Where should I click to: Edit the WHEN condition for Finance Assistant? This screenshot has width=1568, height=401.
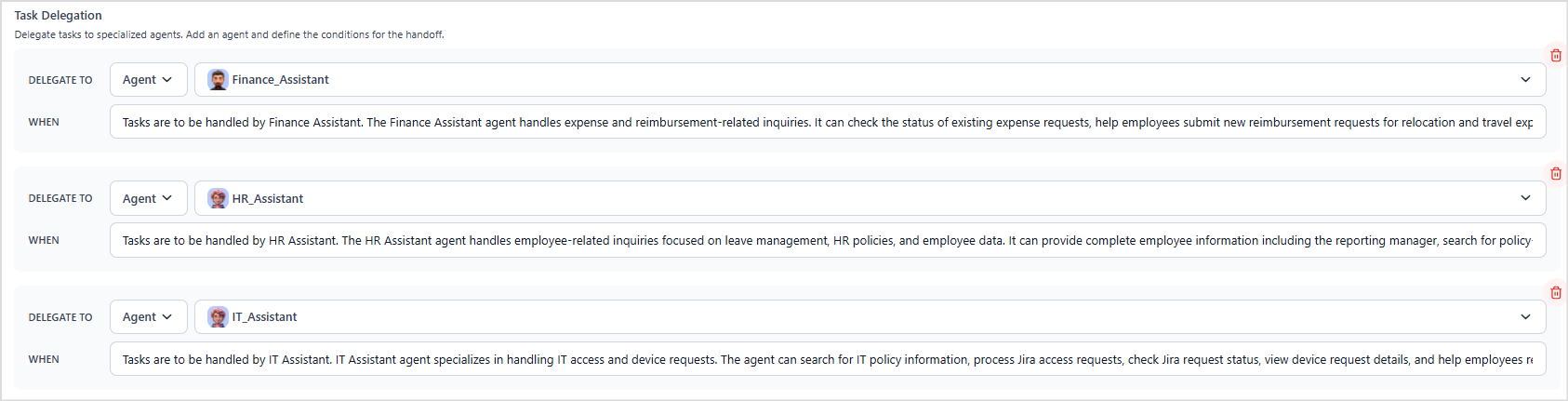coord(827,123)
